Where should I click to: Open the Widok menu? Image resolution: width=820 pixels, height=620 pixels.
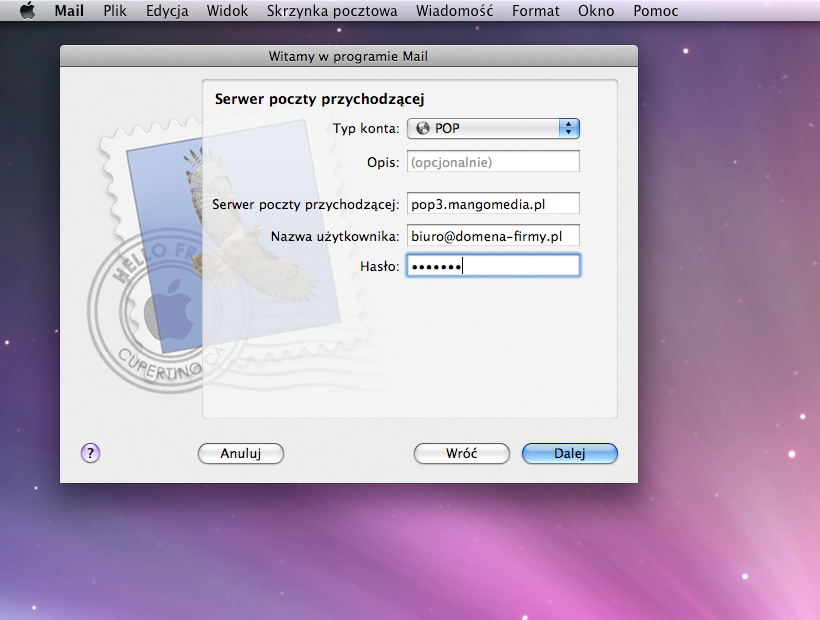pyautogui.click(x=227, y=10)
